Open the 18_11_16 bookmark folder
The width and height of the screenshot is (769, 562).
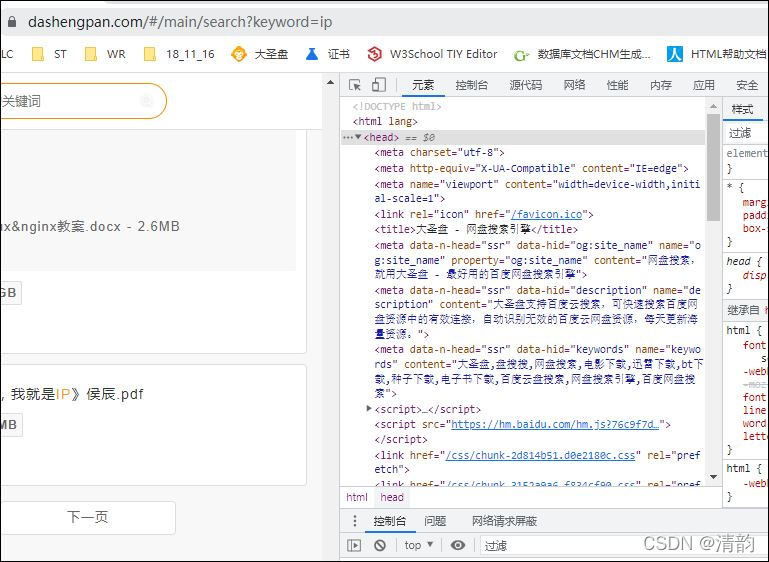[x=179, y=54]
